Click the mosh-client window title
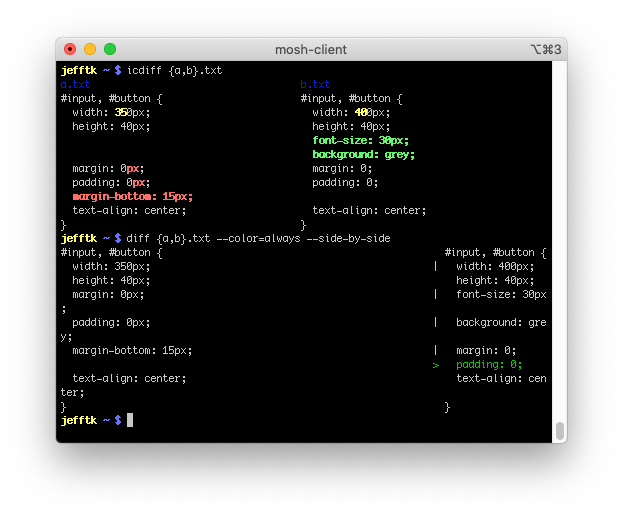Image resolution: width=623 pixels, height=517 pixels. pyautogui.click(x=310, y=49)
